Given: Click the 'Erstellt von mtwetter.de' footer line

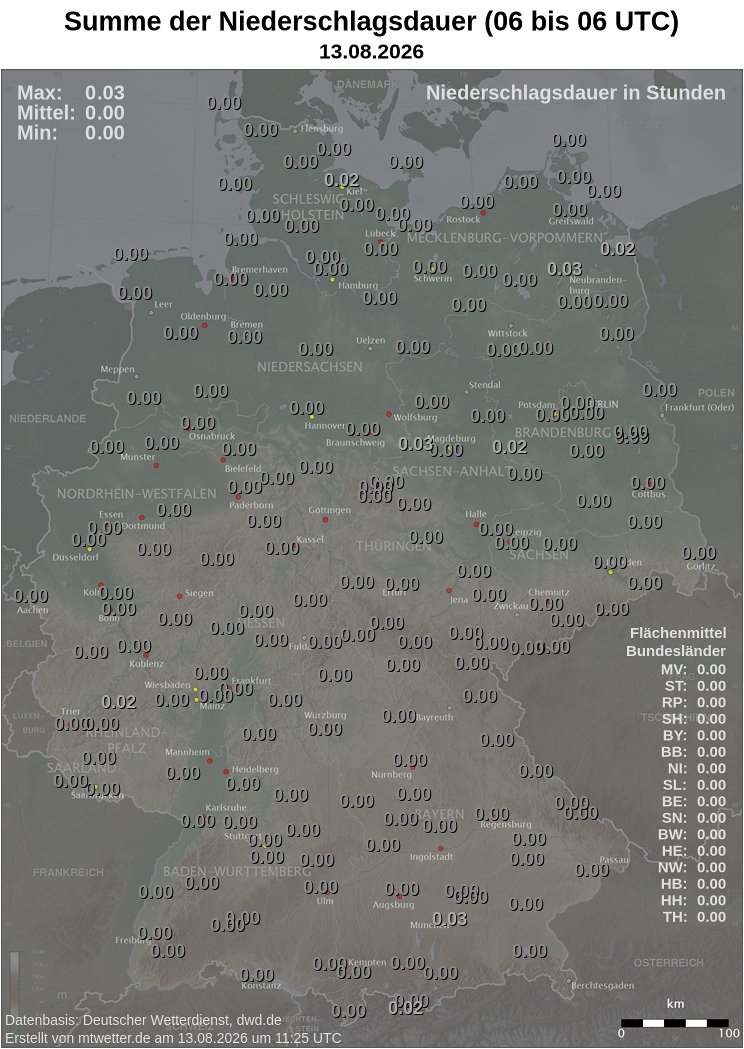Looking at the screenshot, I should (173, 1038).
